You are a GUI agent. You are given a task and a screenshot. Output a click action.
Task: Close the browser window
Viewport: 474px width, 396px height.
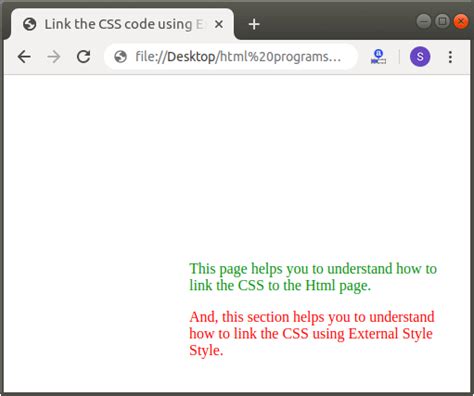(x=461, y=21)
